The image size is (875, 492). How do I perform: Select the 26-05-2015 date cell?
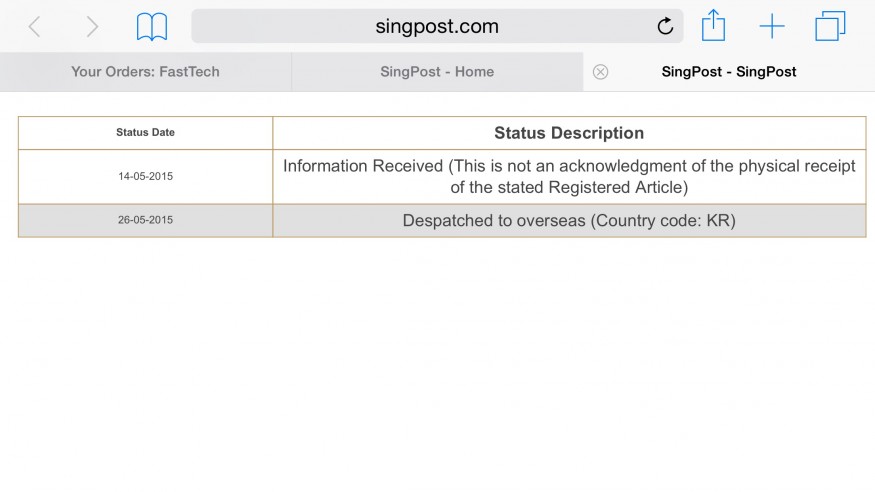coord(145,220)
